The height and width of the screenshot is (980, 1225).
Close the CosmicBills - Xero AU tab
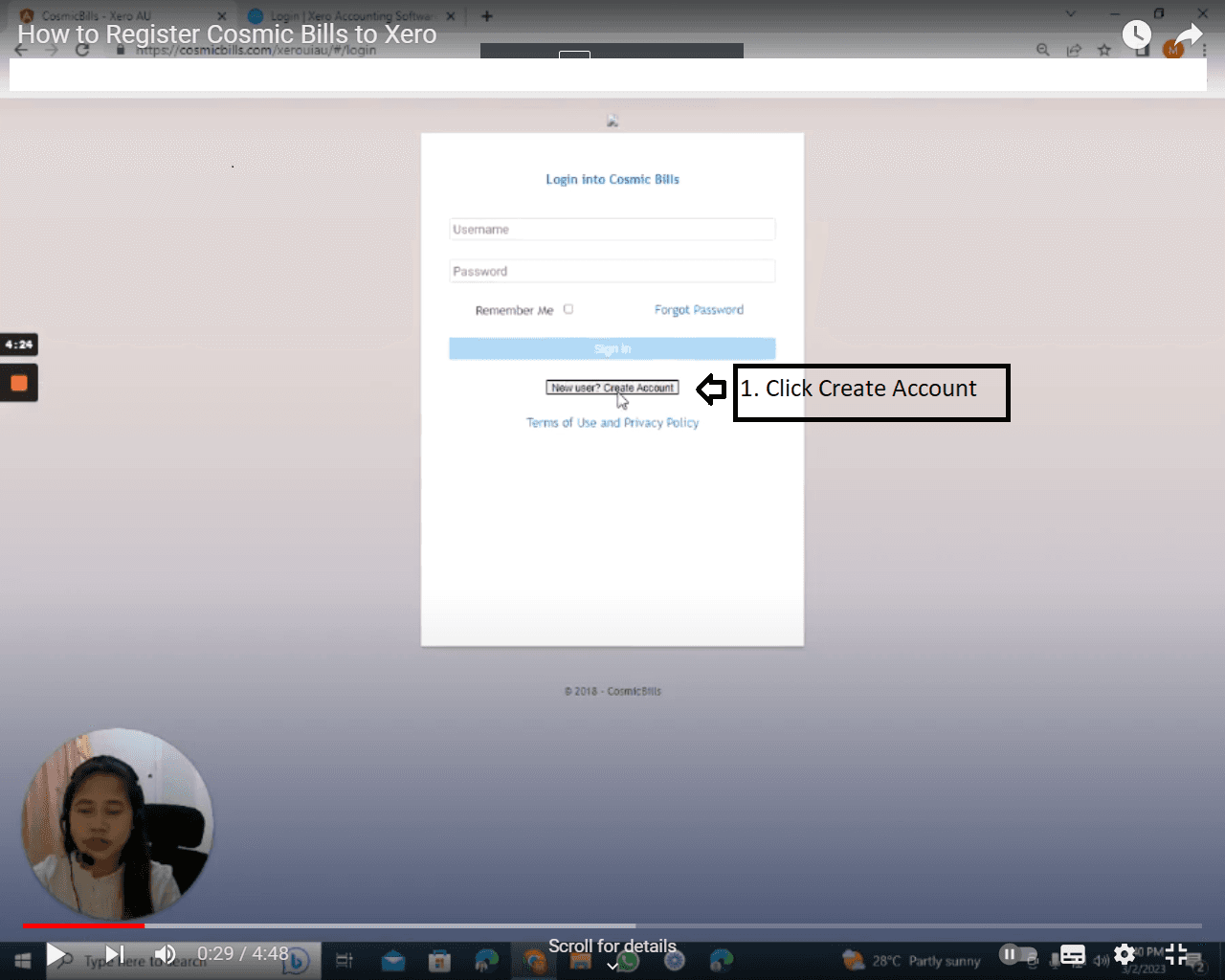click(x=222, y=16)
